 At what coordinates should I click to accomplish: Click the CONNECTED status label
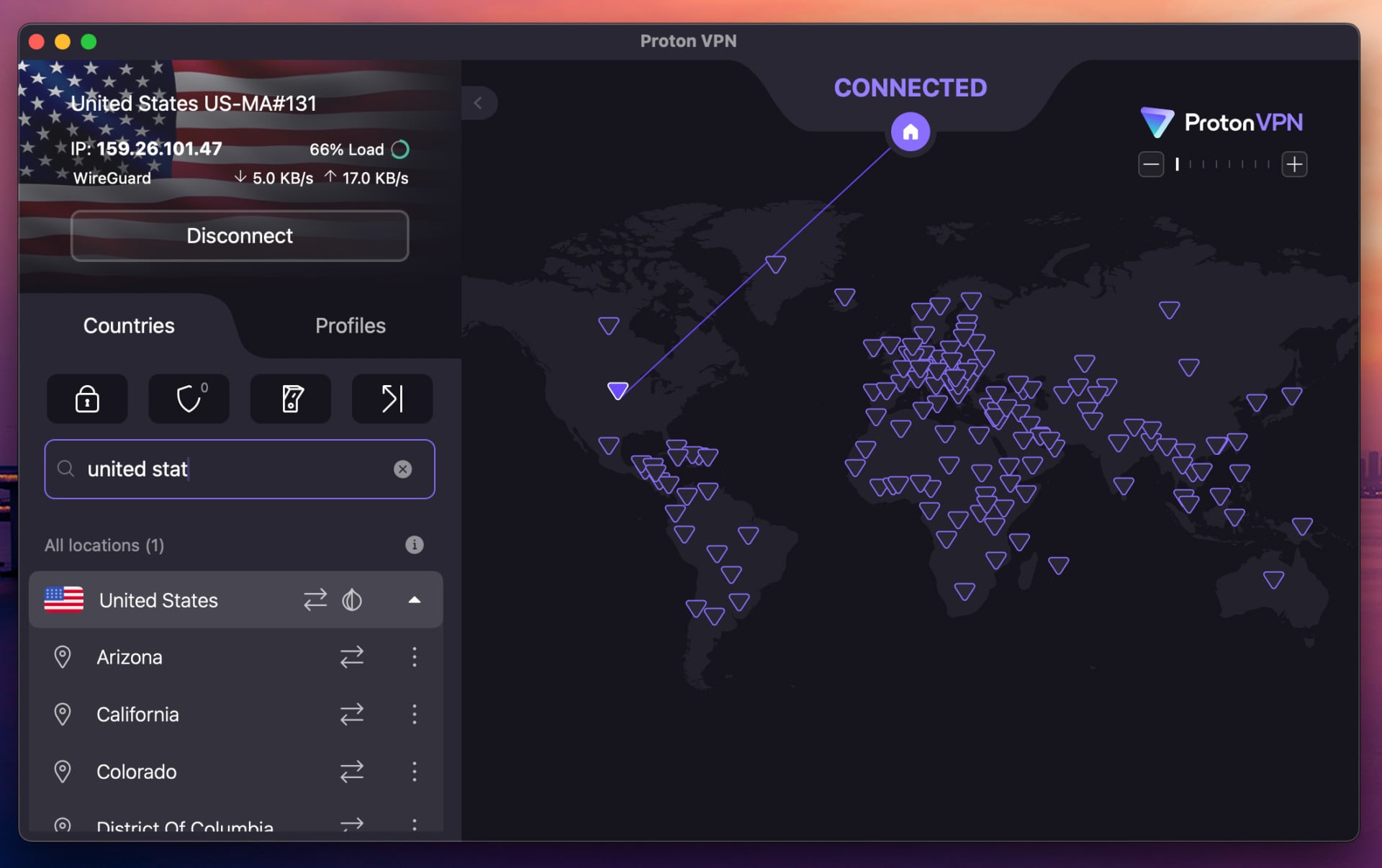pyautogui.click(x=911, y=88)
